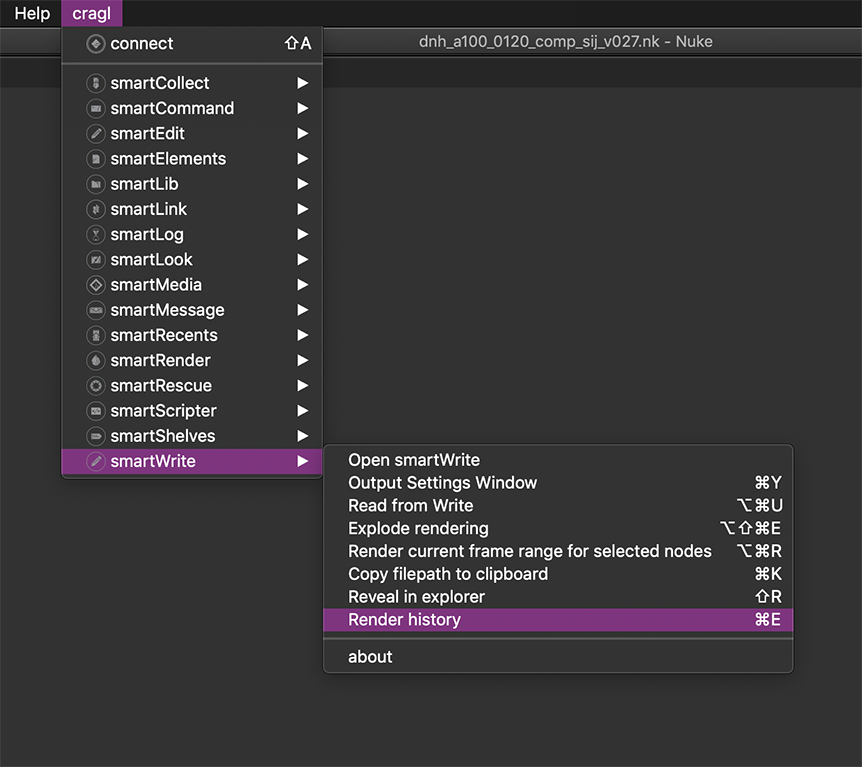This screenshot has width=862, height=767.
Task: Click the smartCollect icon
Action: point(96,83)
